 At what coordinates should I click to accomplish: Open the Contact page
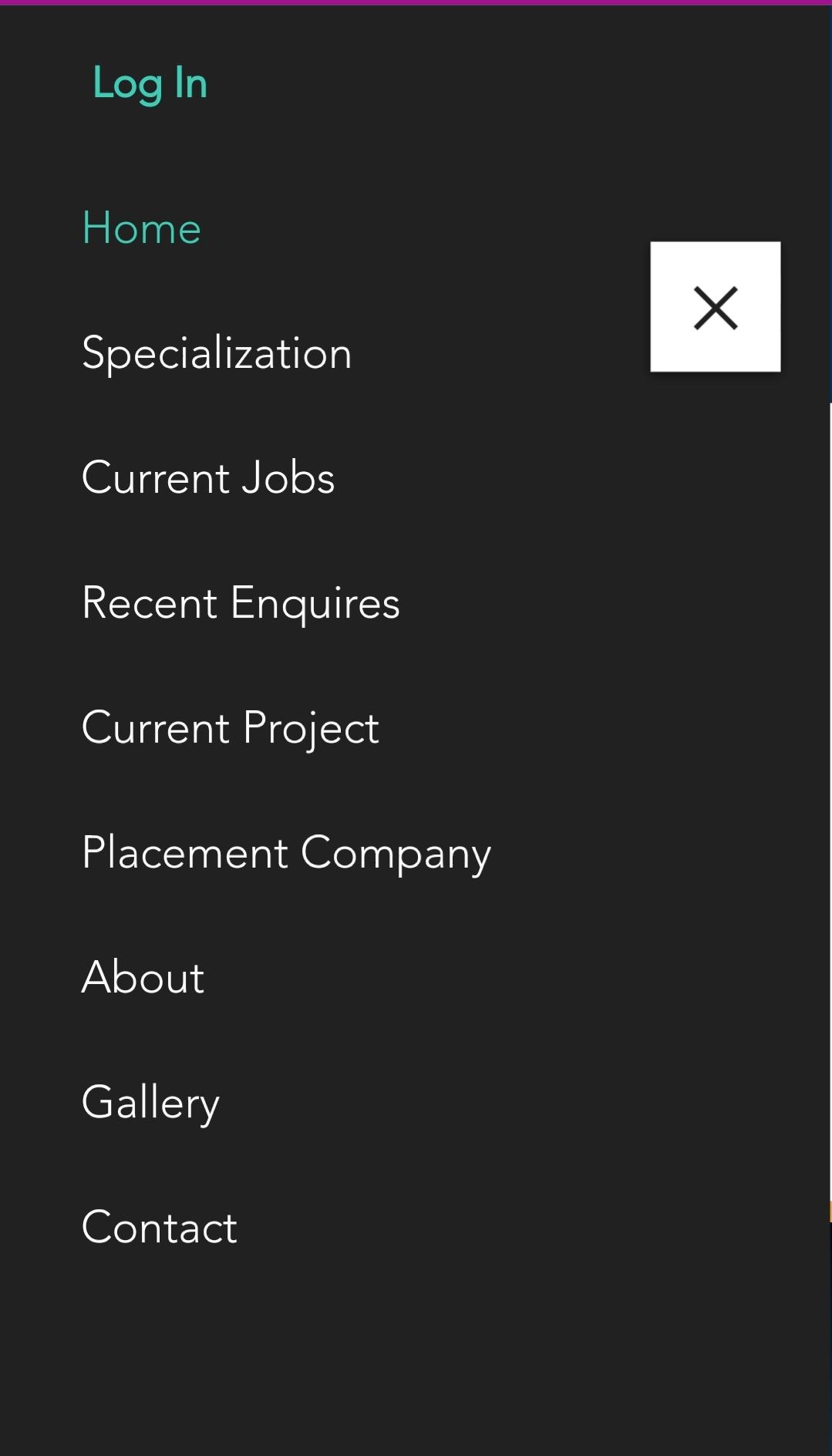(x=160, y=1227)
